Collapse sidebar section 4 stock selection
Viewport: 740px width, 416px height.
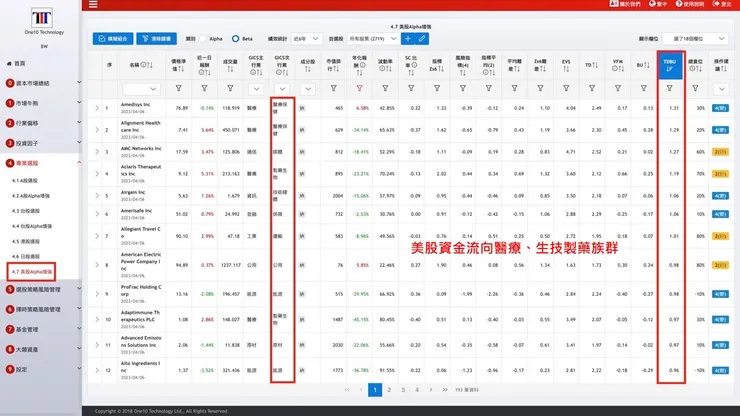(x=41, y=163)
